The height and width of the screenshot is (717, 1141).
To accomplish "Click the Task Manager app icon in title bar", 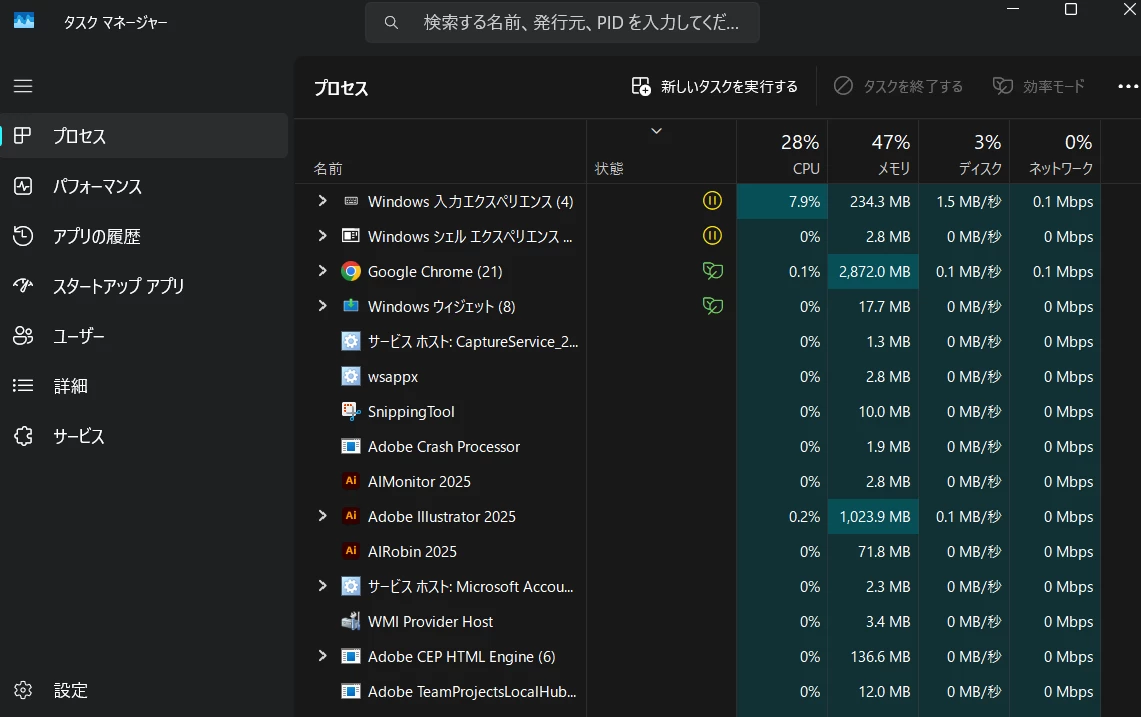I will (24, 21).
